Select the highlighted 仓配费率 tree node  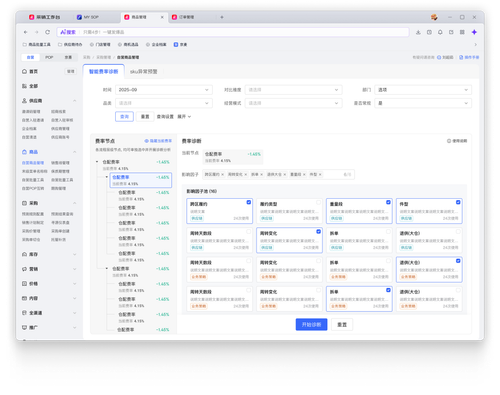tap(141, 180)
